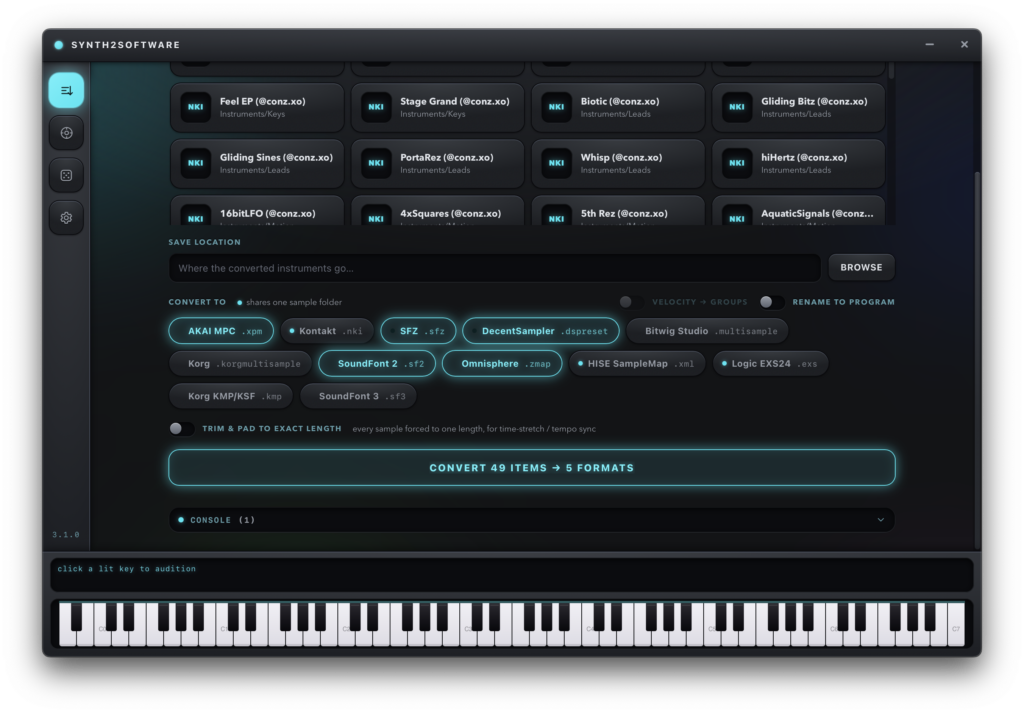
Task: Enable Trim & Pad to Exact Length
Action: coord(182,428)
